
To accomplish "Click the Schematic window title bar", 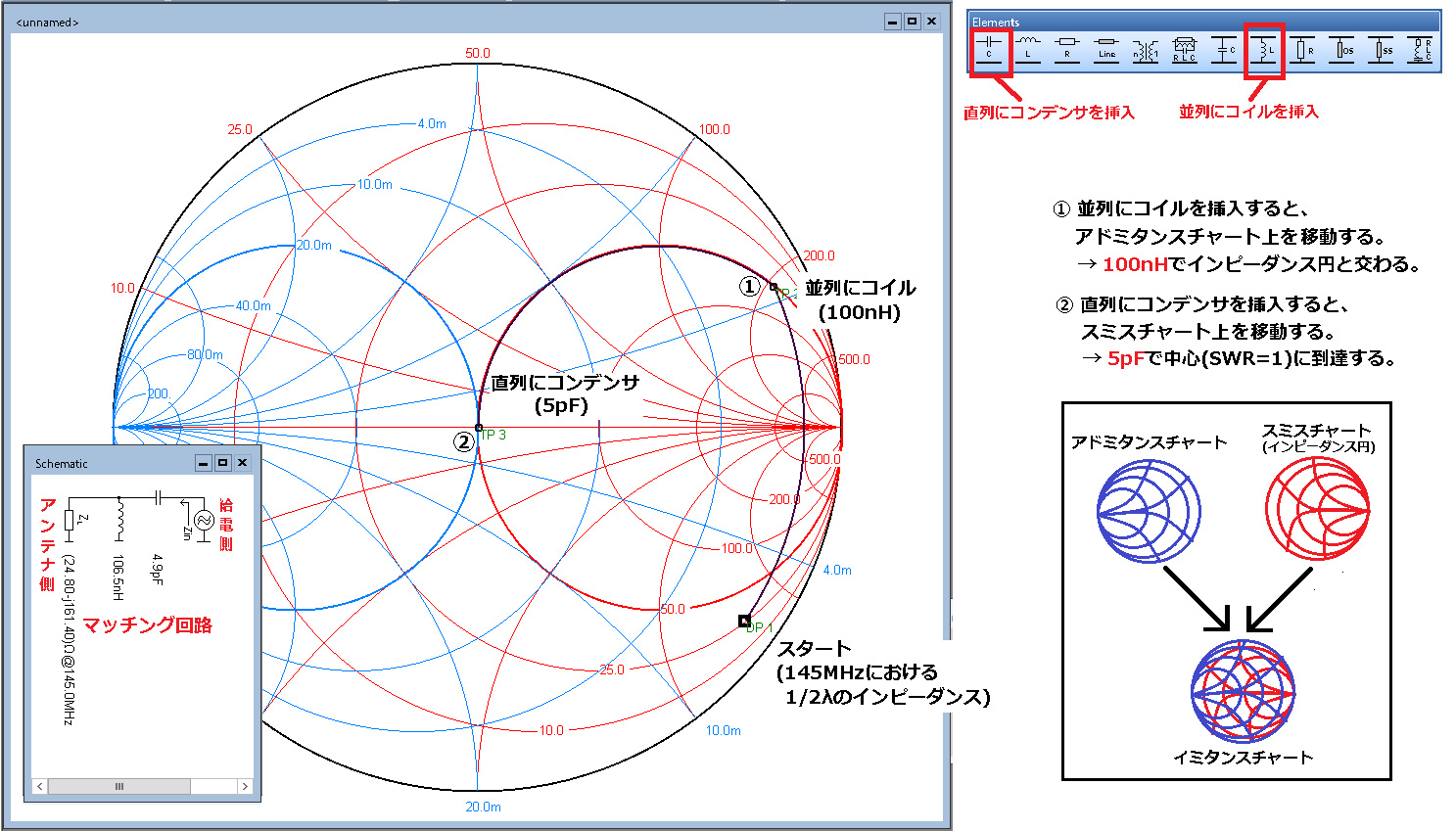I will click(x=142, y=463).
